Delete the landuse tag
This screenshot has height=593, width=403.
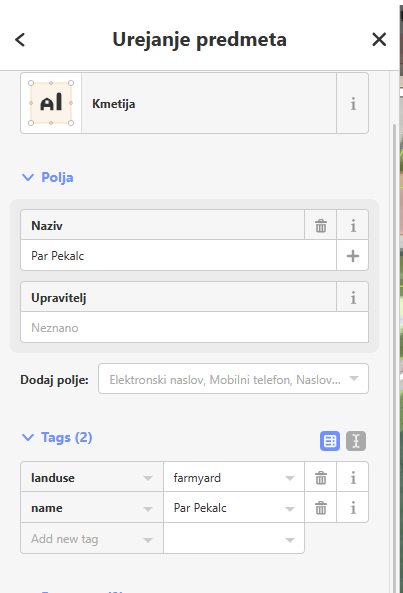[321, 478]
